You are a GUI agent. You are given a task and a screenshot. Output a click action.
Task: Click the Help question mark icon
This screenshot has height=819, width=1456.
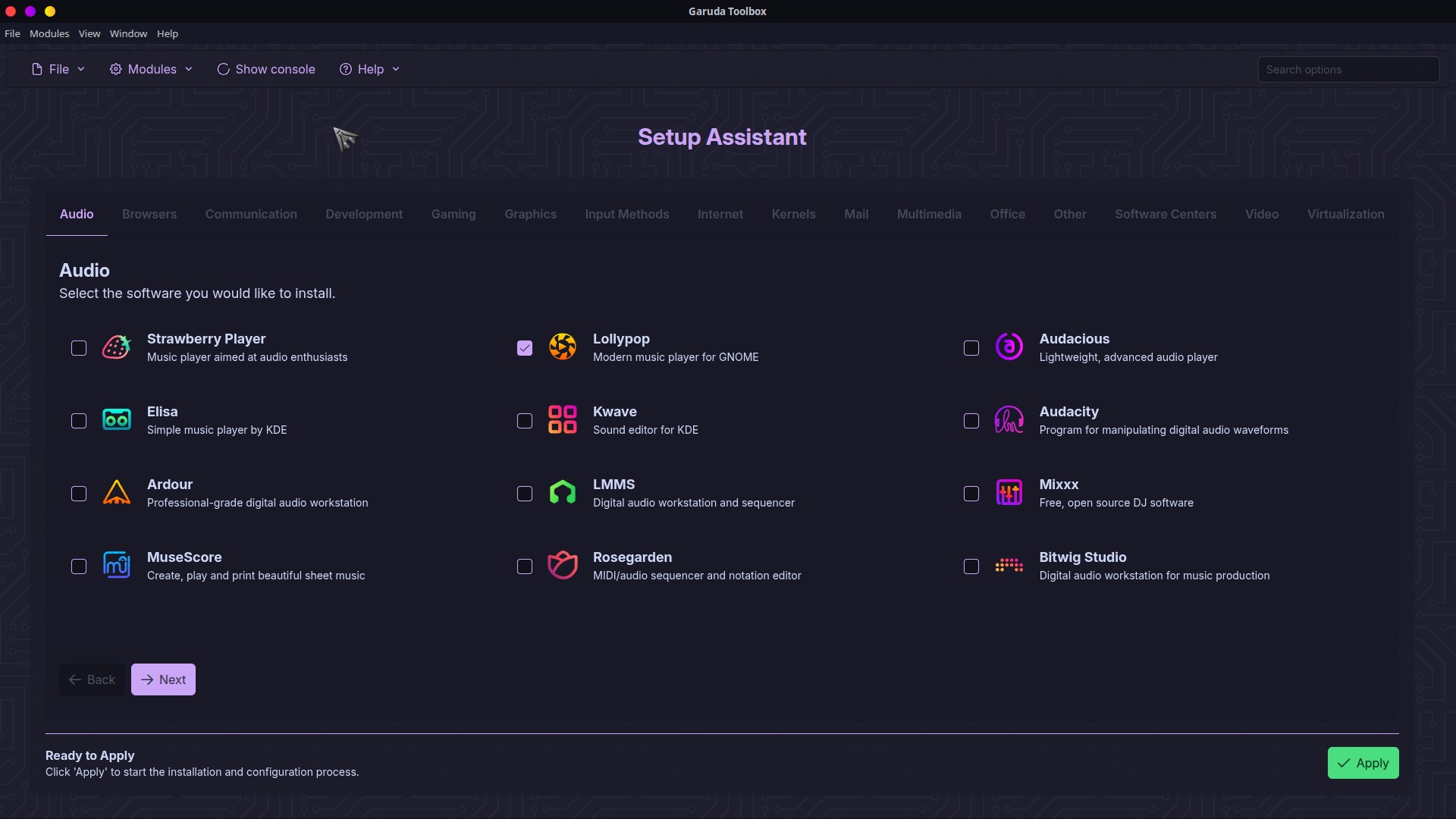pos(346,69)
